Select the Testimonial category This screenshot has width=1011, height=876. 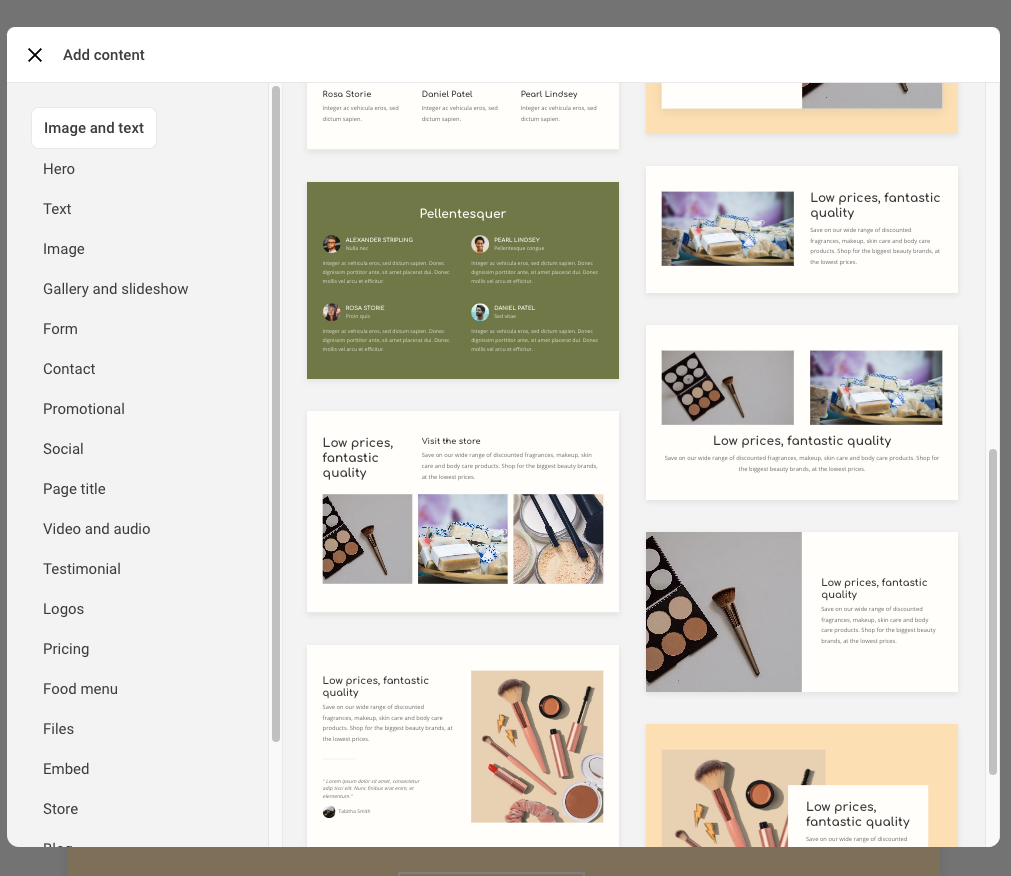point(82,569)
